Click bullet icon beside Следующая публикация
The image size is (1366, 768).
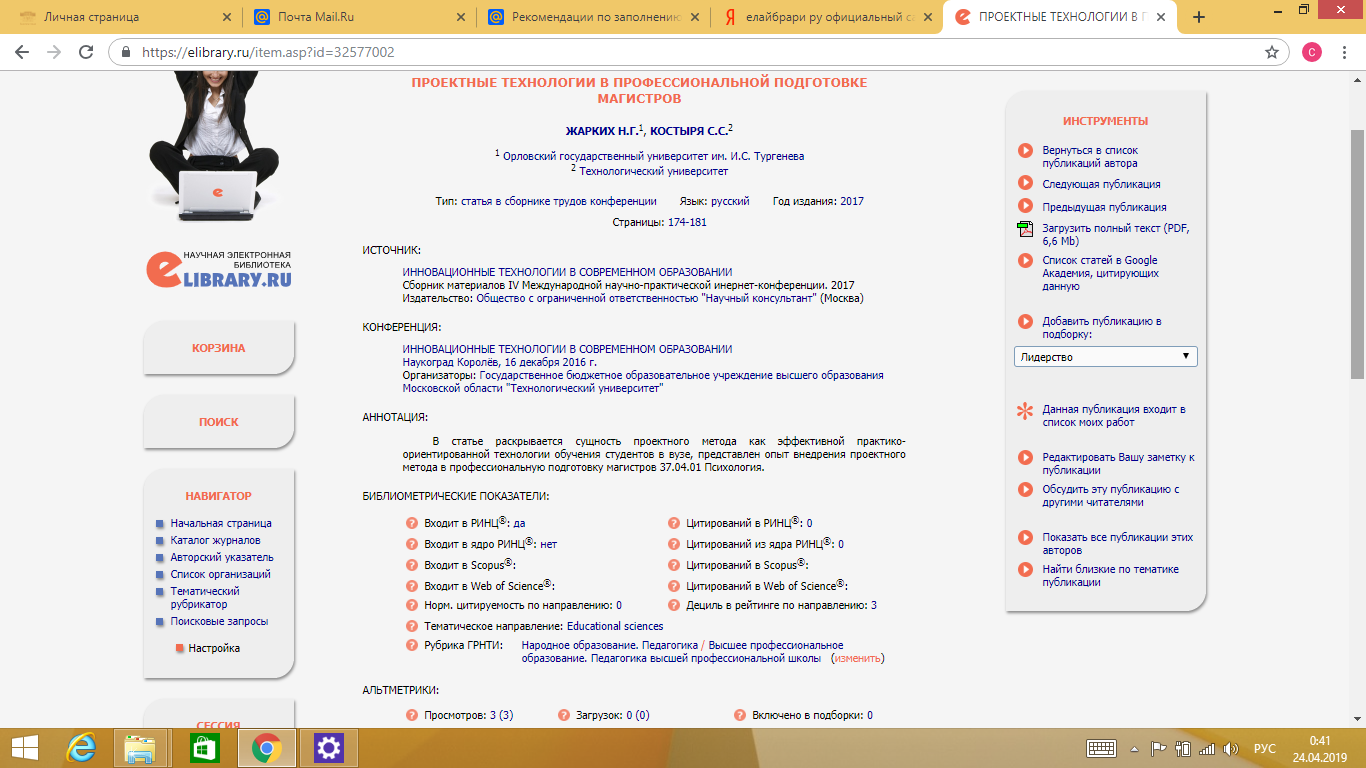(1025, 183)
